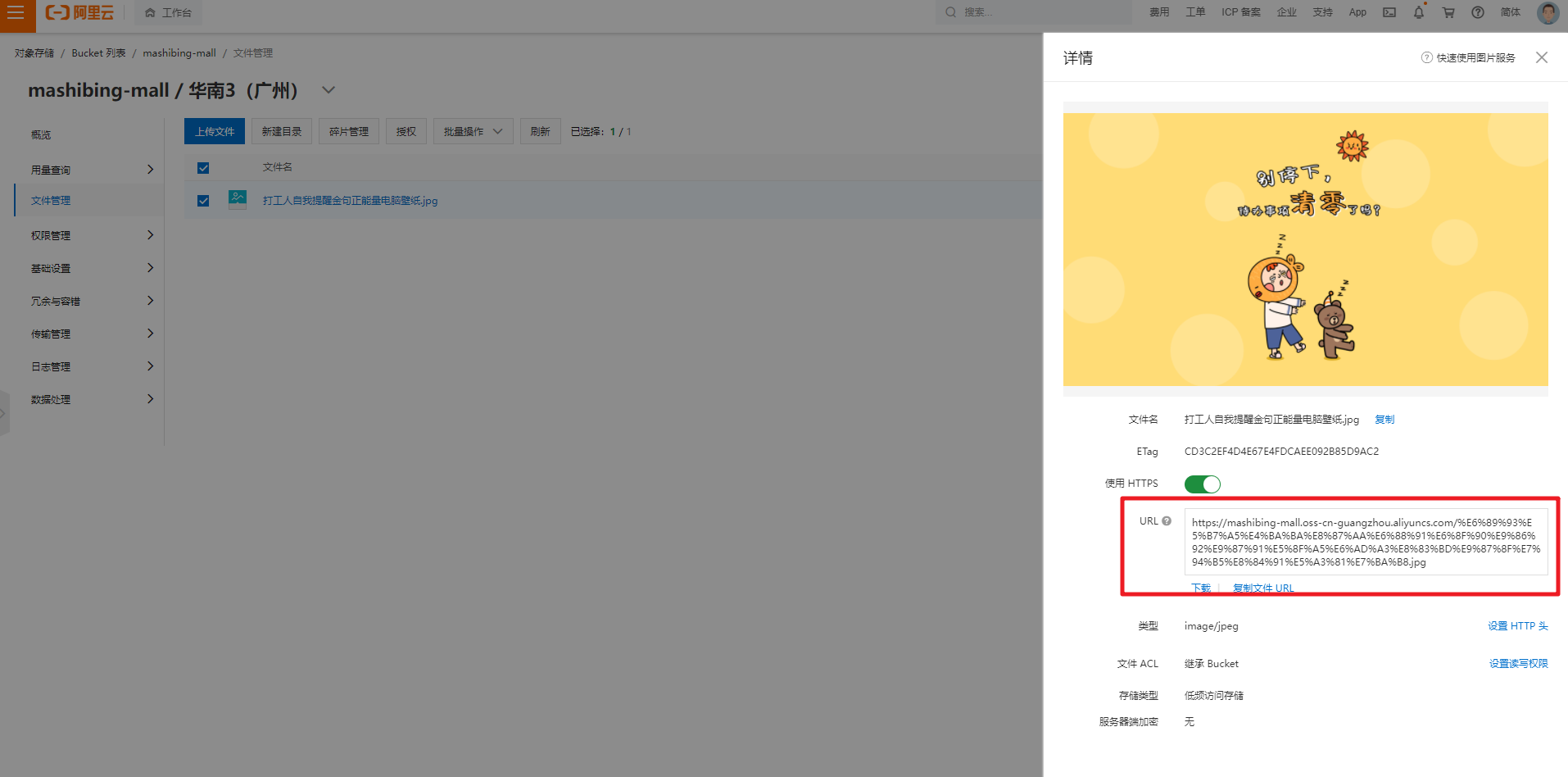This screenshot has height=777, width=1568.
Task: Click 设置读写权限 link
Action: pos(1519,664)
